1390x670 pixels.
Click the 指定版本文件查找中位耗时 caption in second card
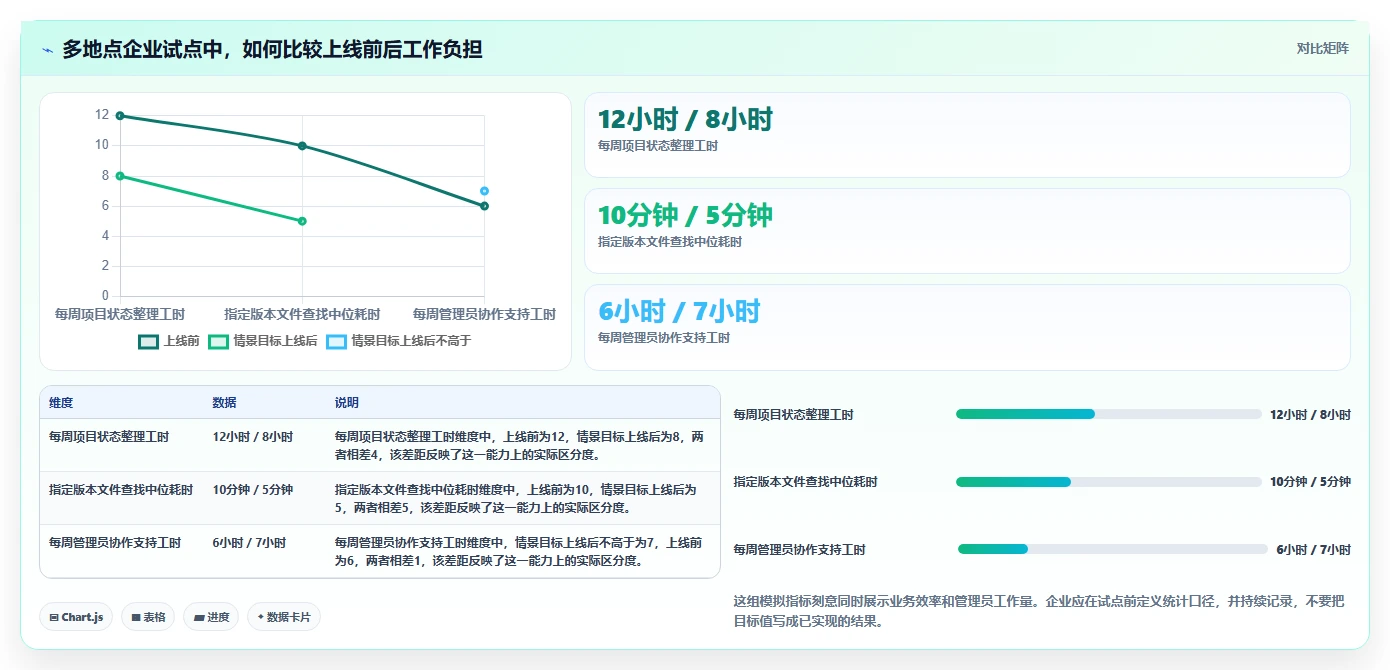coord(670,242)
